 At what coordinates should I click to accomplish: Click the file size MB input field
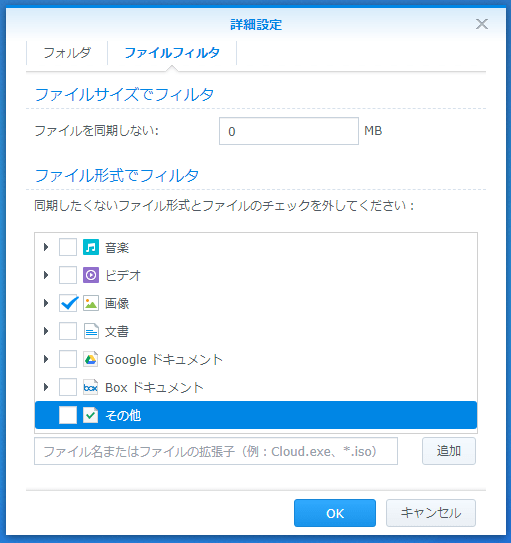(x=289, y=131)
